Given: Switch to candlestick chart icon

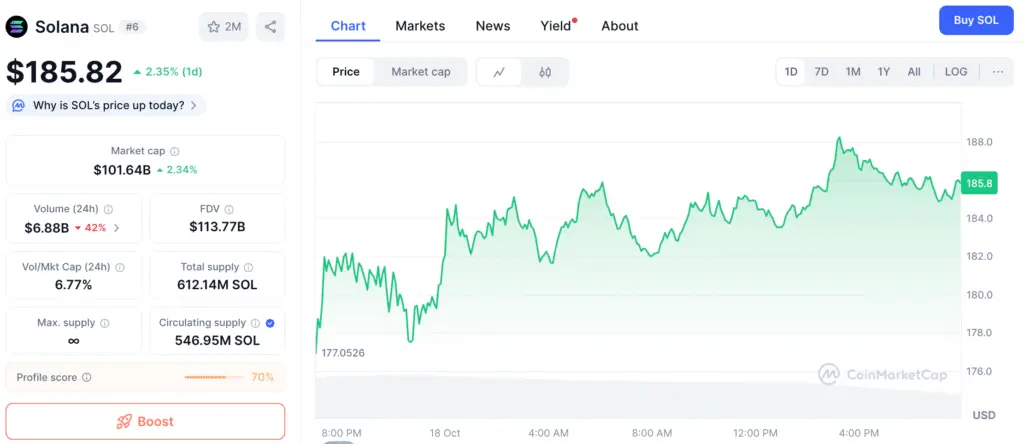Looking at the screenshot, I should (x=545, y=72).
